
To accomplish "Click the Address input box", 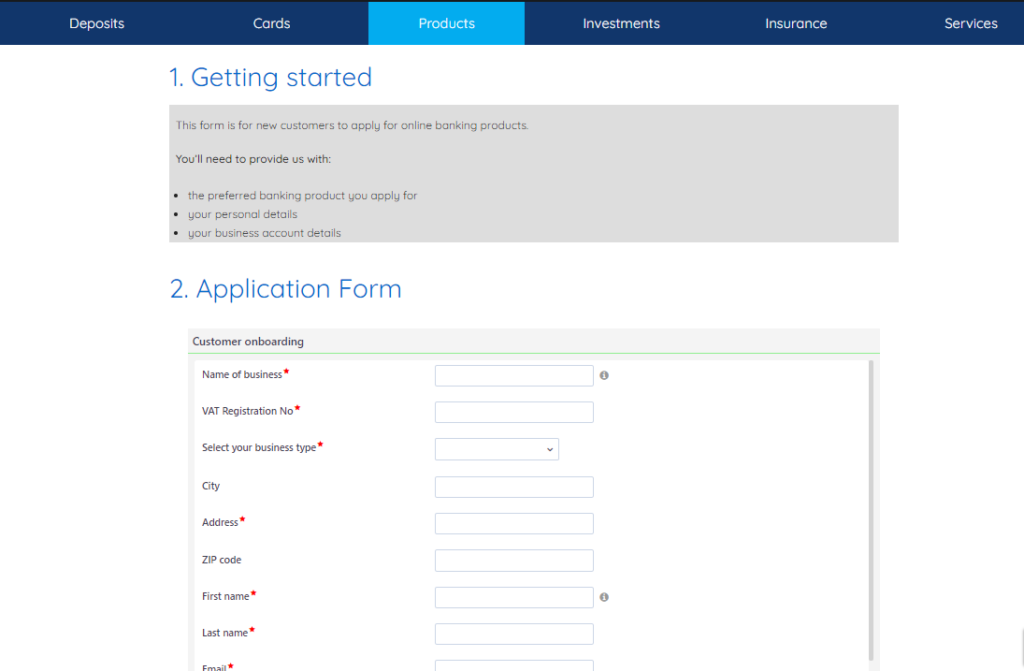I will tap(514, 523).
